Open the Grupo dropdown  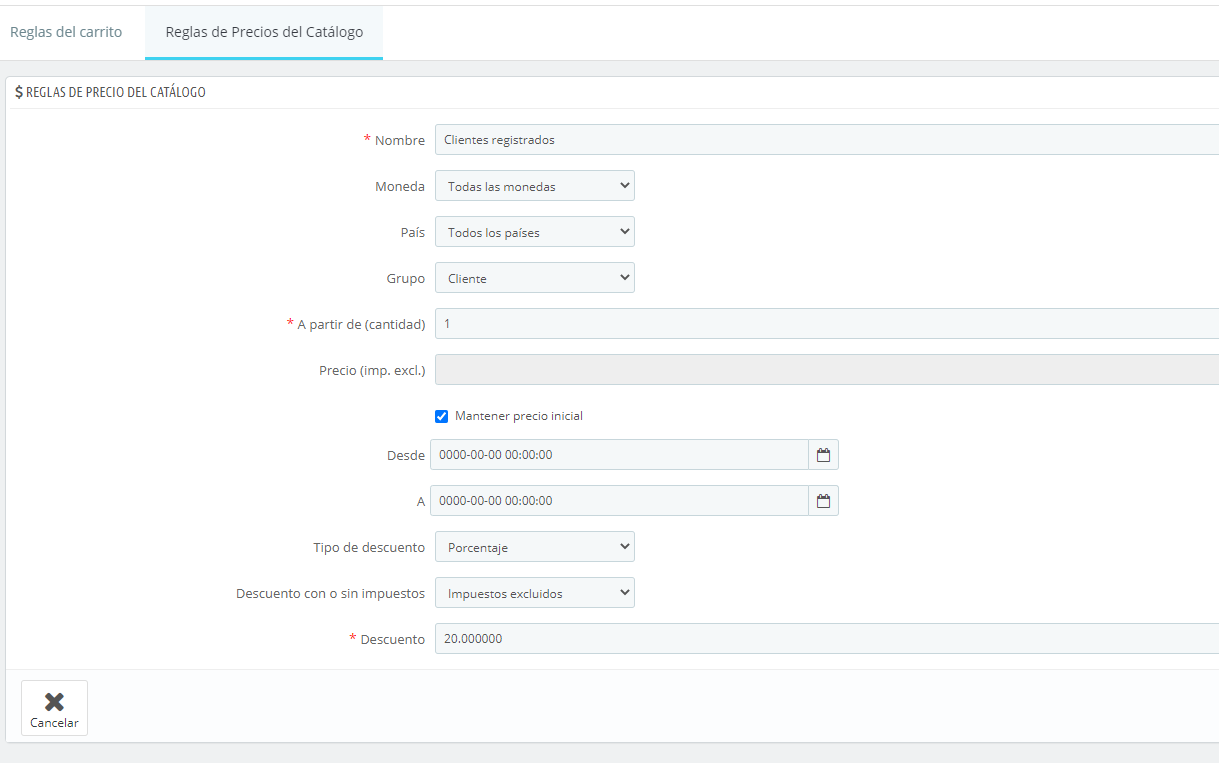coord(534,278)
